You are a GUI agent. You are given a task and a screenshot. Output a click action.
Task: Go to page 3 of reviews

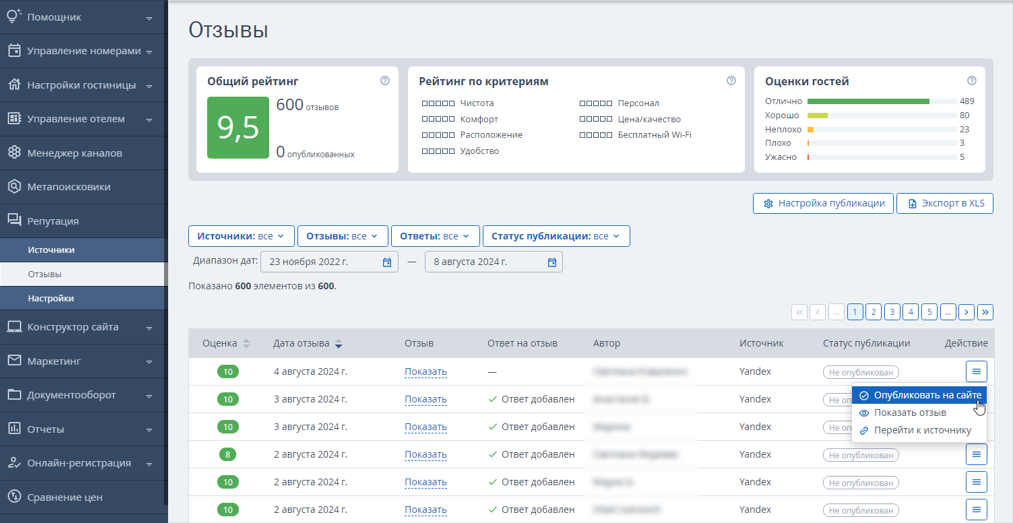click(x=892, y=312)
